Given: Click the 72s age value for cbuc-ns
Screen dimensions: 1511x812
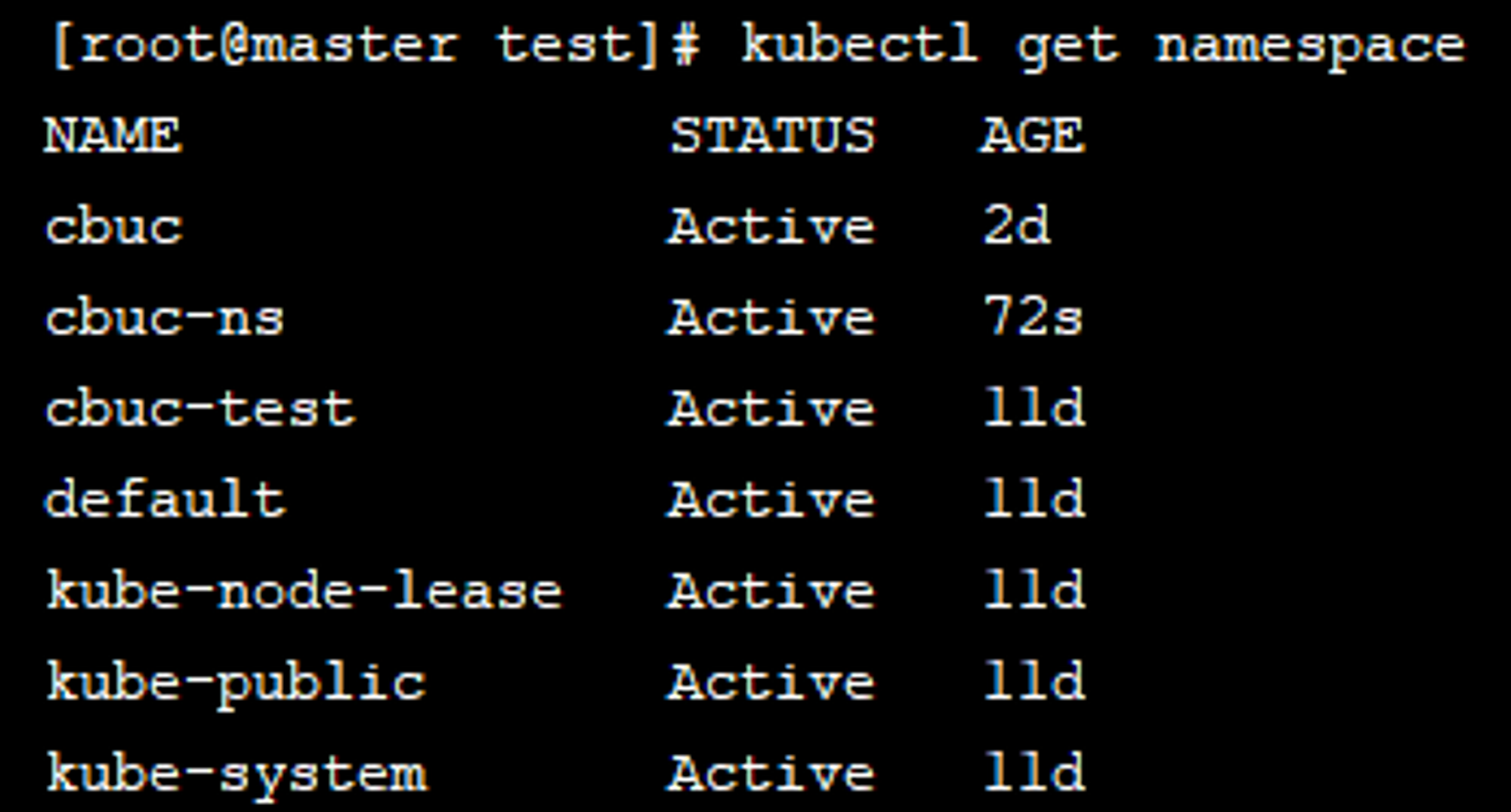Looking at the screenshot, I should pos(1034,316).
